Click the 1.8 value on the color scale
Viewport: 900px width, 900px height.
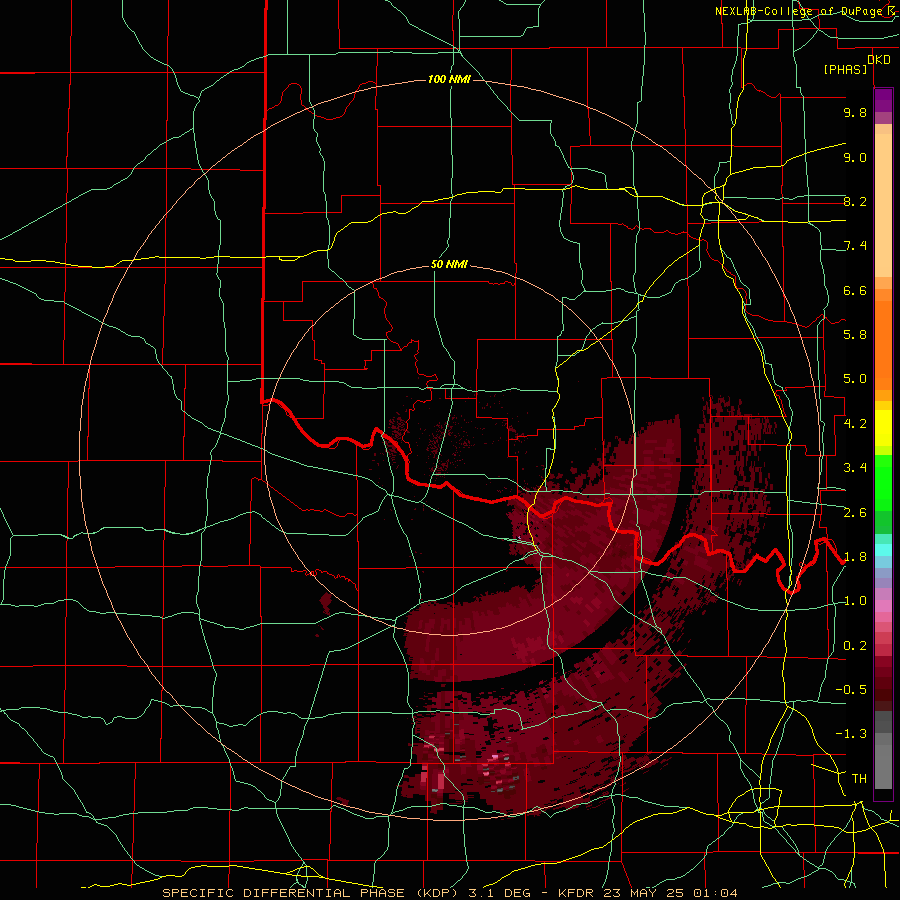855,557
